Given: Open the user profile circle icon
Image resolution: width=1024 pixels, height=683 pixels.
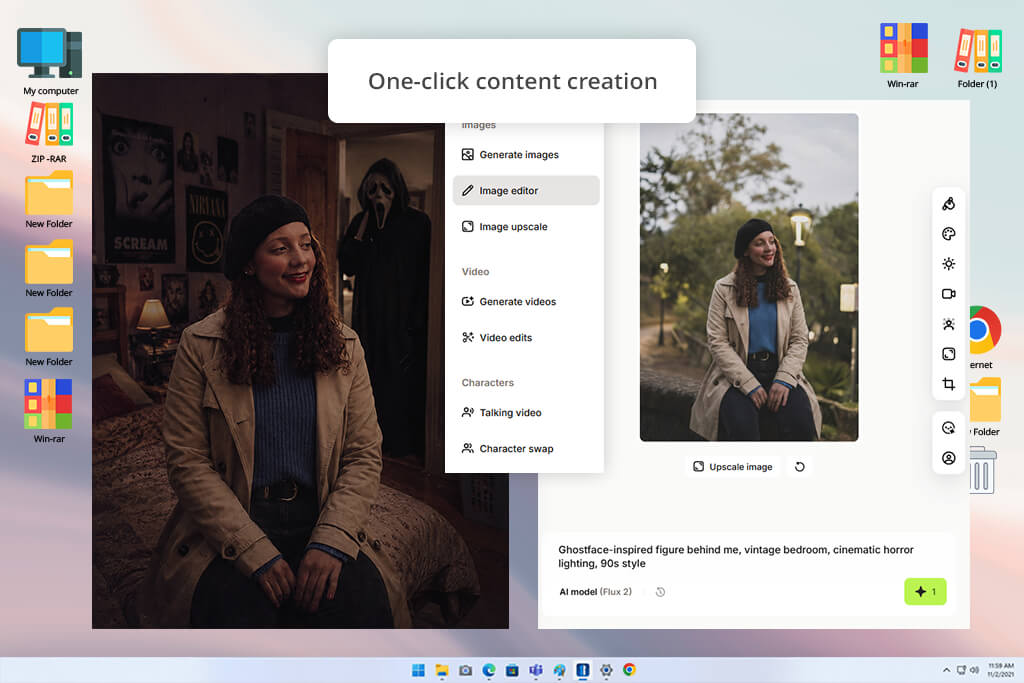Looking at the screenshot, I should click(x=948, y=458).
